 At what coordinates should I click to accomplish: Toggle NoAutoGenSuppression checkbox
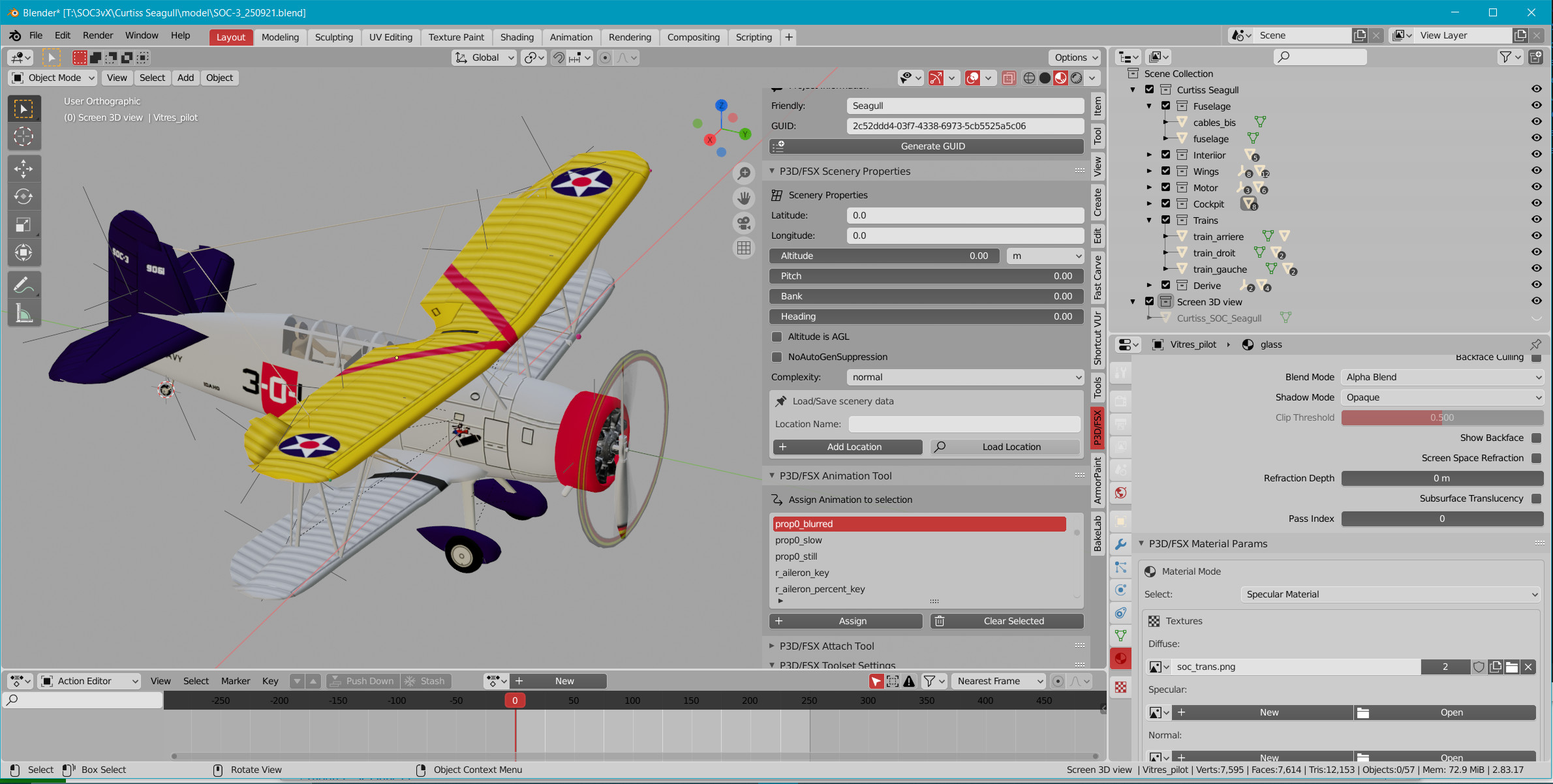click(x=779, y=357)
